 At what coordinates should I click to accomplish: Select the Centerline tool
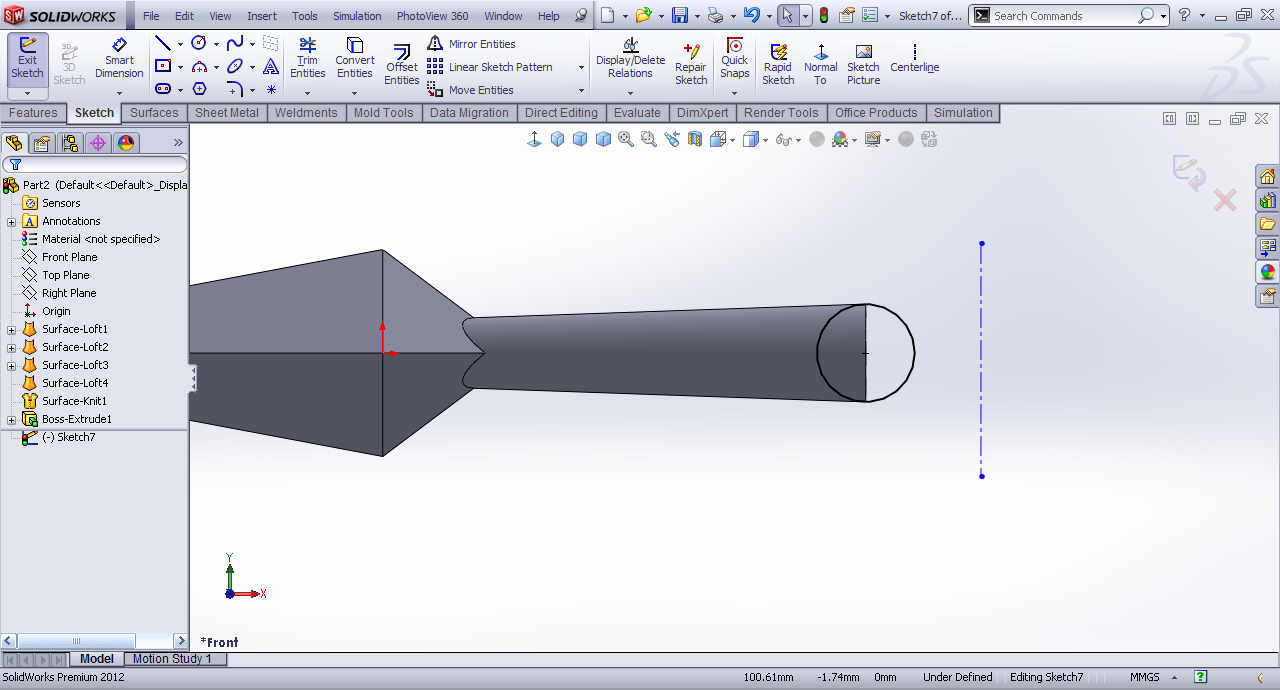914,60
